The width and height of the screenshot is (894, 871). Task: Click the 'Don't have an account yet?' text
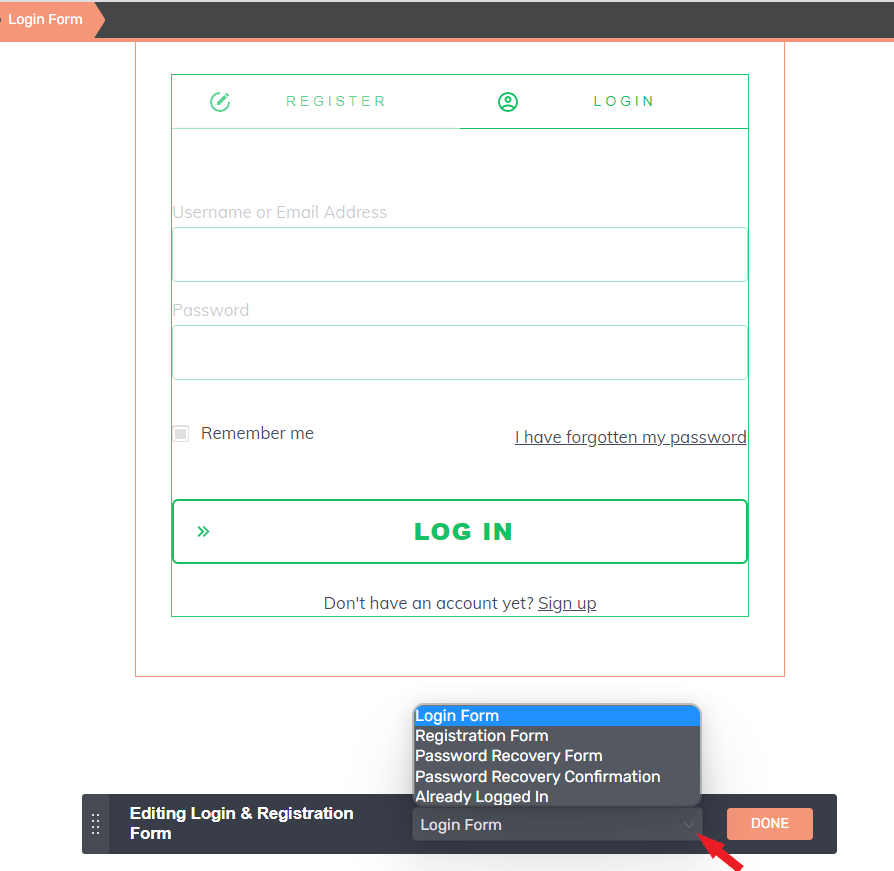click(x=429, y=603)
